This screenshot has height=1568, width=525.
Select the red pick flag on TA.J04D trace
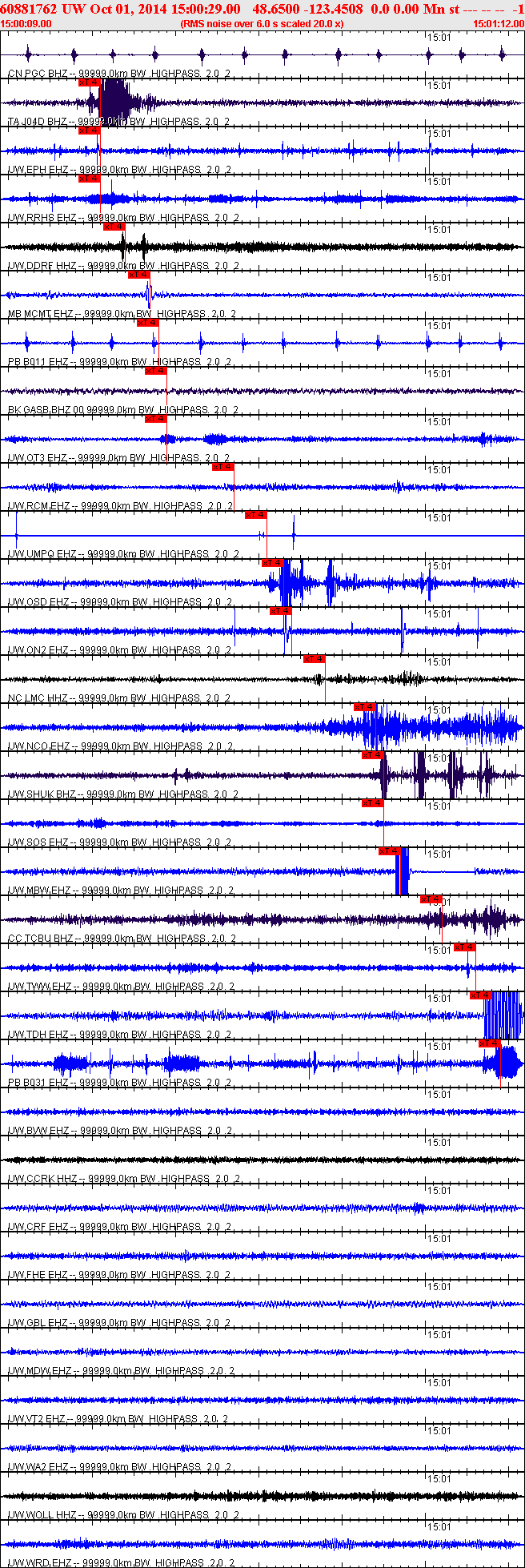89,82
